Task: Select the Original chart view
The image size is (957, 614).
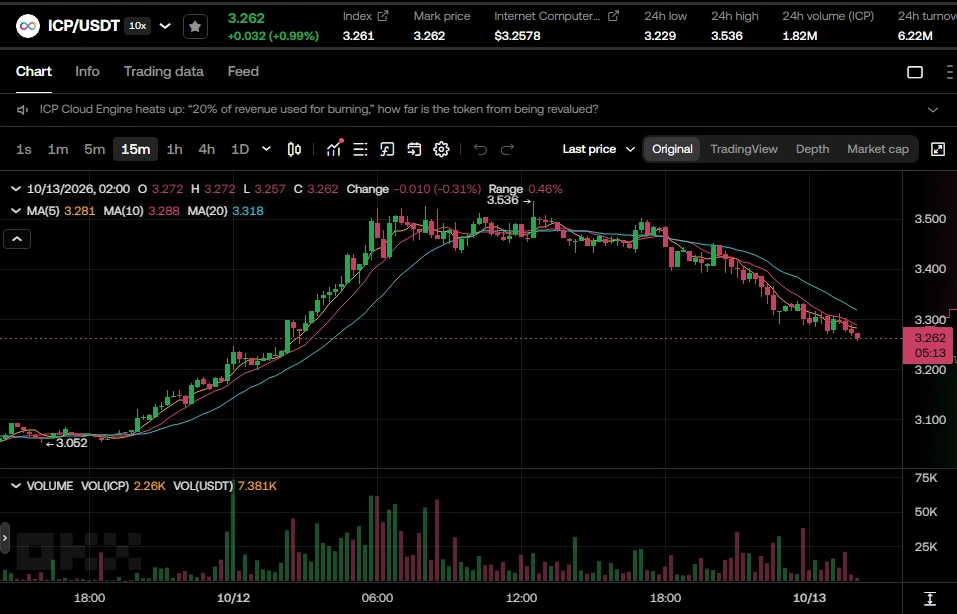Action: click(x=672, y=150)
